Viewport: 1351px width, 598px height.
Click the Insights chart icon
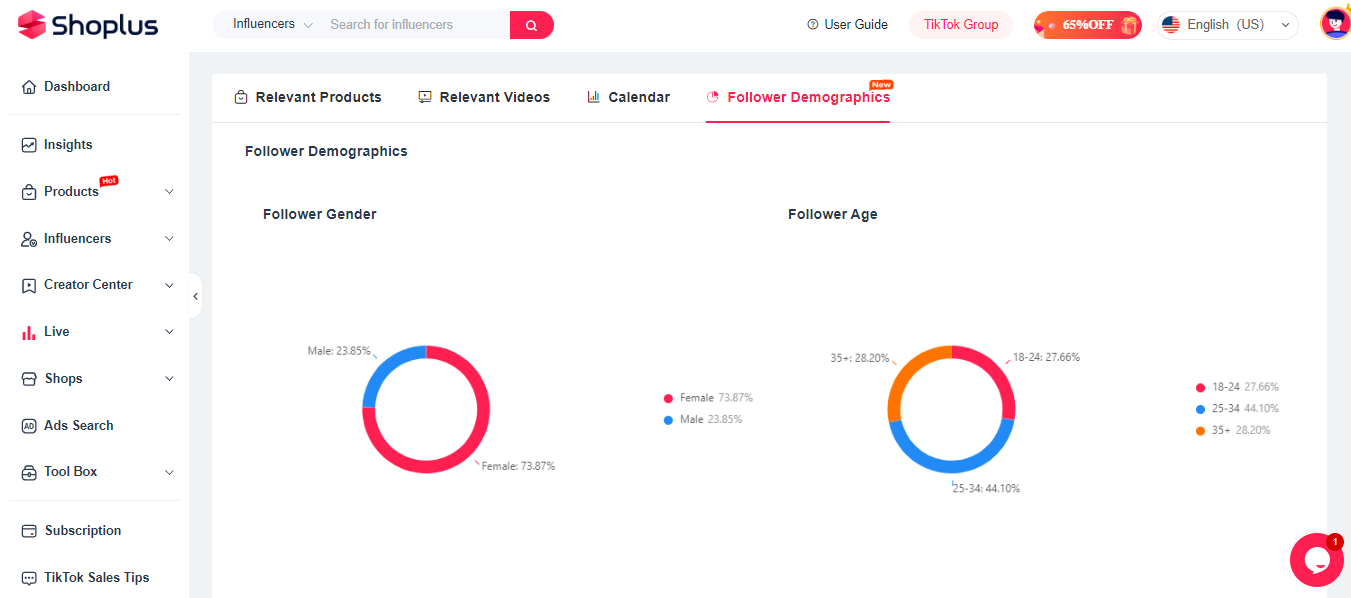[x=29, y=145]
